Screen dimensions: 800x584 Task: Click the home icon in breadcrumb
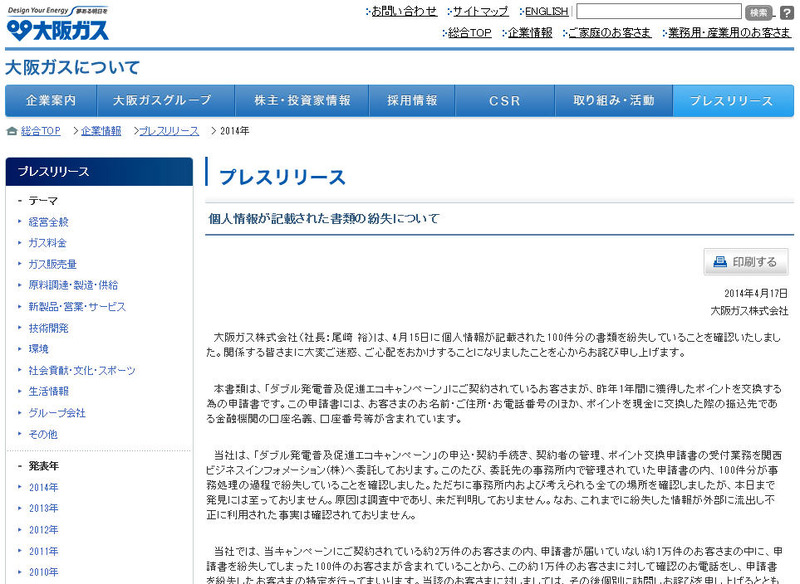pyautogui.click(x=11, y=131)
